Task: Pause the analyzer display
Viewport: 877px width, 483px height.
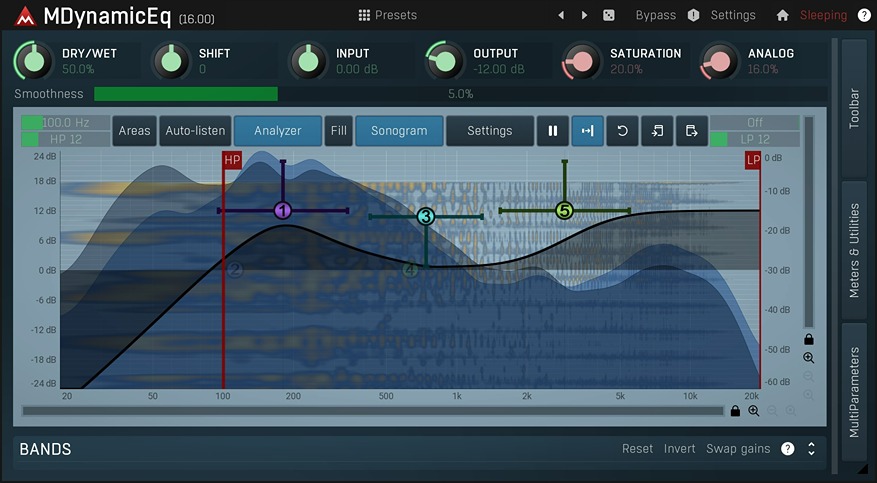Action: (x=552, y=131)
